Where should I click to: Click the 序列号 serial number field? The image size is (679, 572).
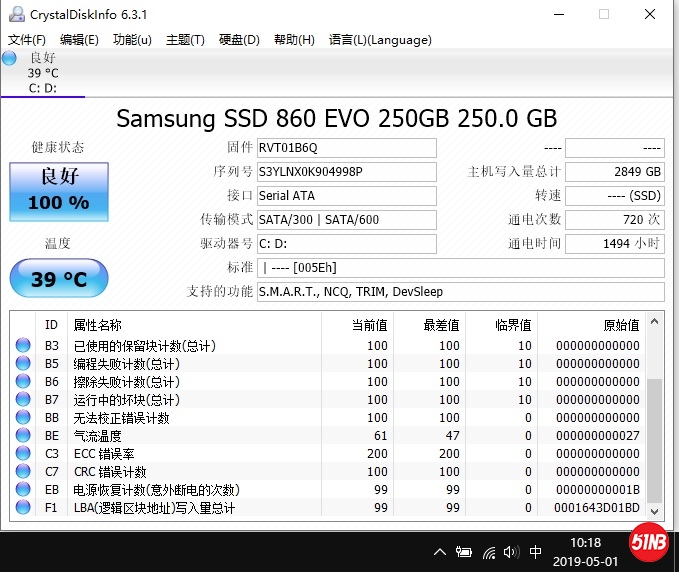346,172
